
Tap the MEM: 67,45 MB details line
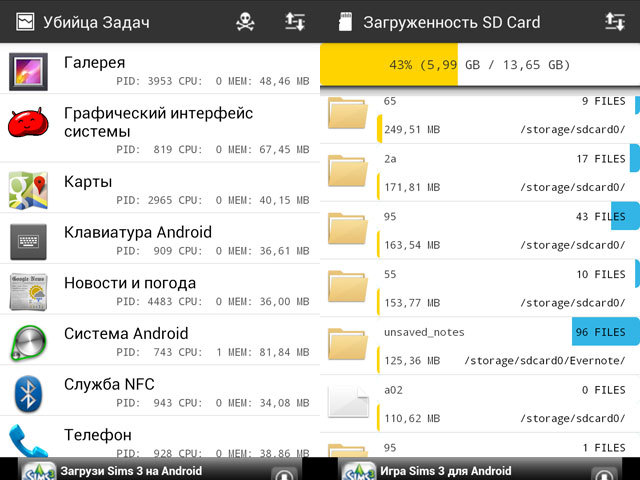point(213,150)
